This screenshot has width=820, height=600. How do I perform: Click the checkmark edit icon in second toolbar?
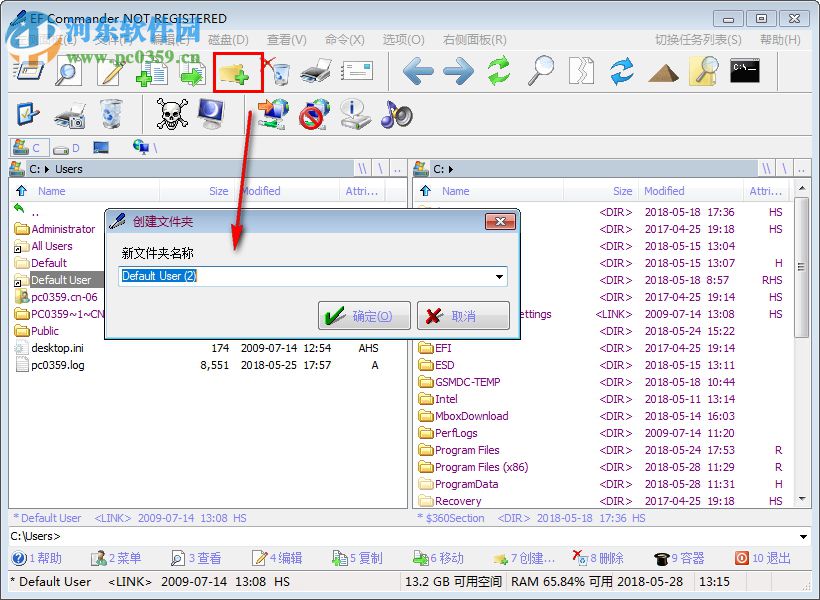pos(27,114)
